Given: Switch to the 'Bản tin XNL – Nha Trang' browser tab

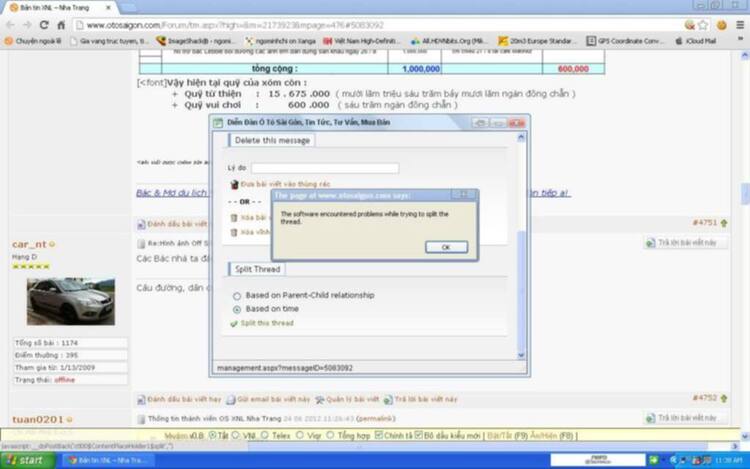Looking at the screenshot, I should tap(60, 8).
